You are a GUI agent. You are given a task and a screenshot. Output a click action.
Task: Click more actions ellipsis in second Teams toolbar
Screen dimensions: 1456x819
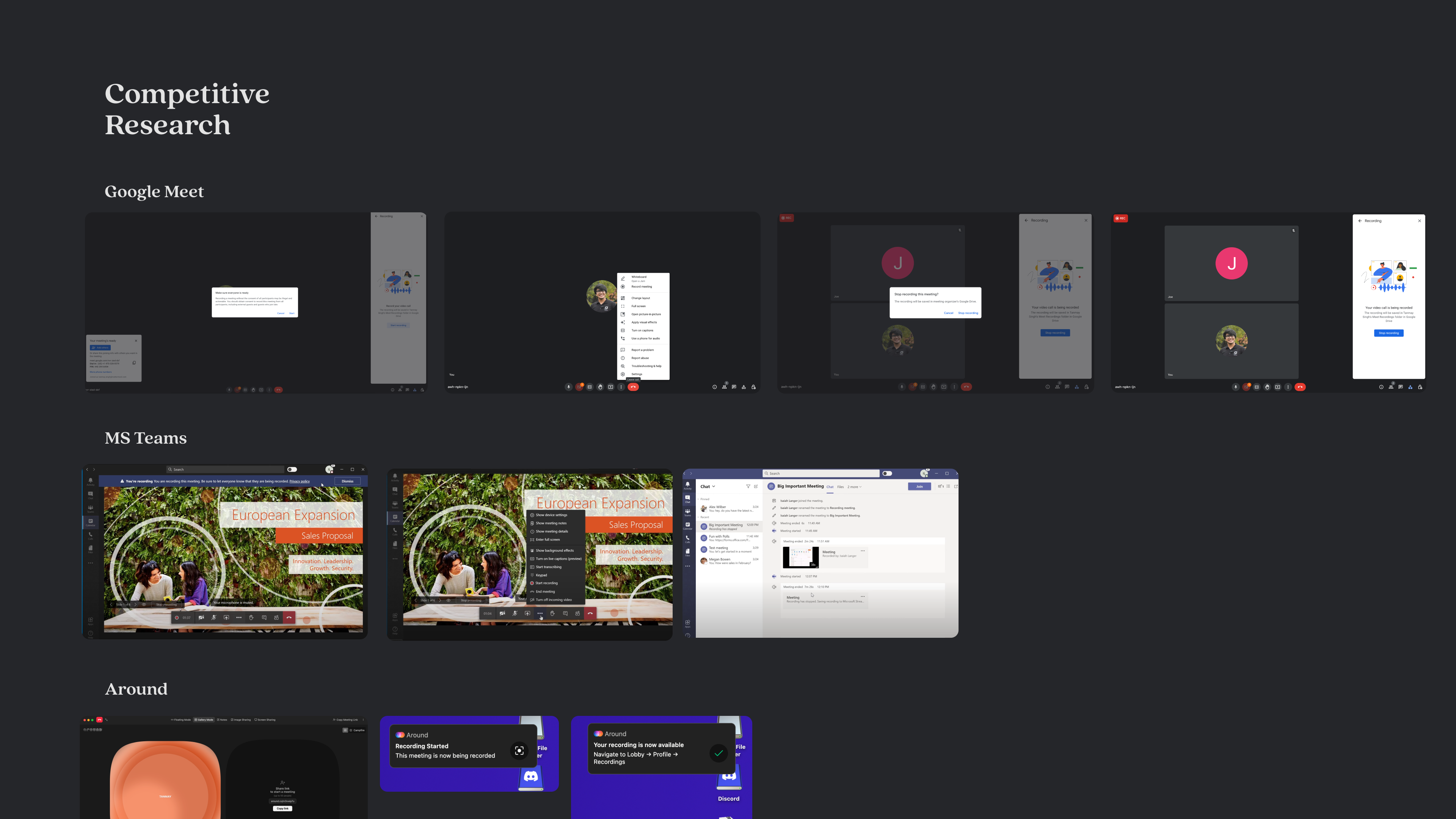point(540,613)
